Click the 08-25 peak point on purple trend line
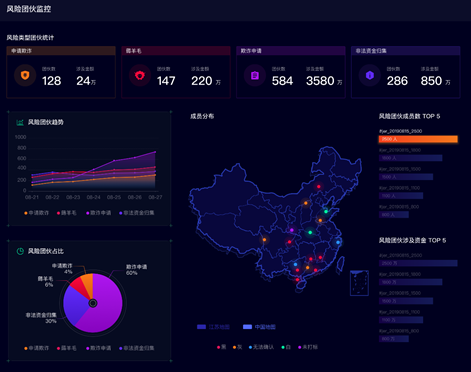The width and height of the screenshot is (471, 372). (114, 161)
